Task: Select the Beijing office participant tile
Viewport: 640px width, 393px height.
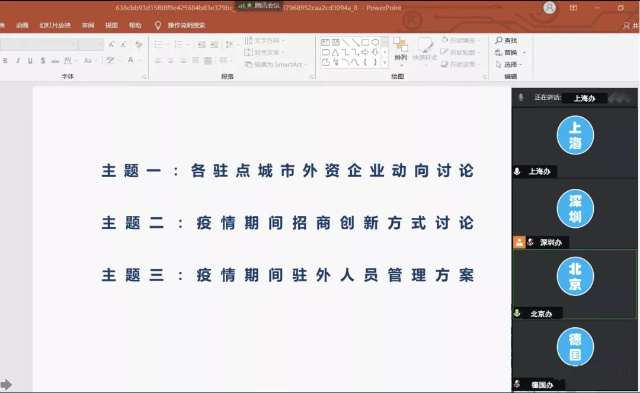Action: coord(574,284)
